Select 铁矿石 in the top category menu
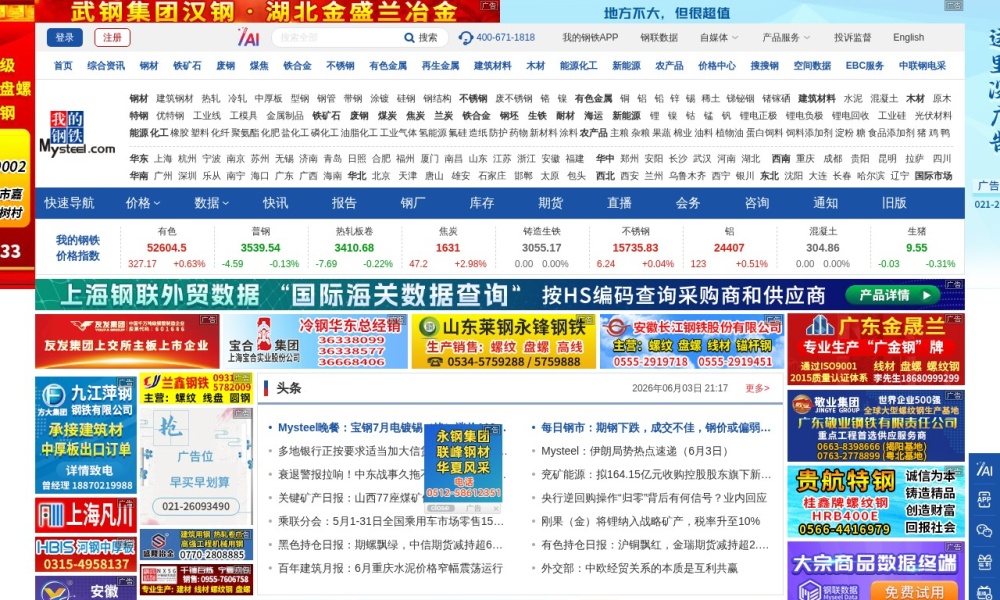This screenshot has width=1000, height=600. [x=188, y=66]
